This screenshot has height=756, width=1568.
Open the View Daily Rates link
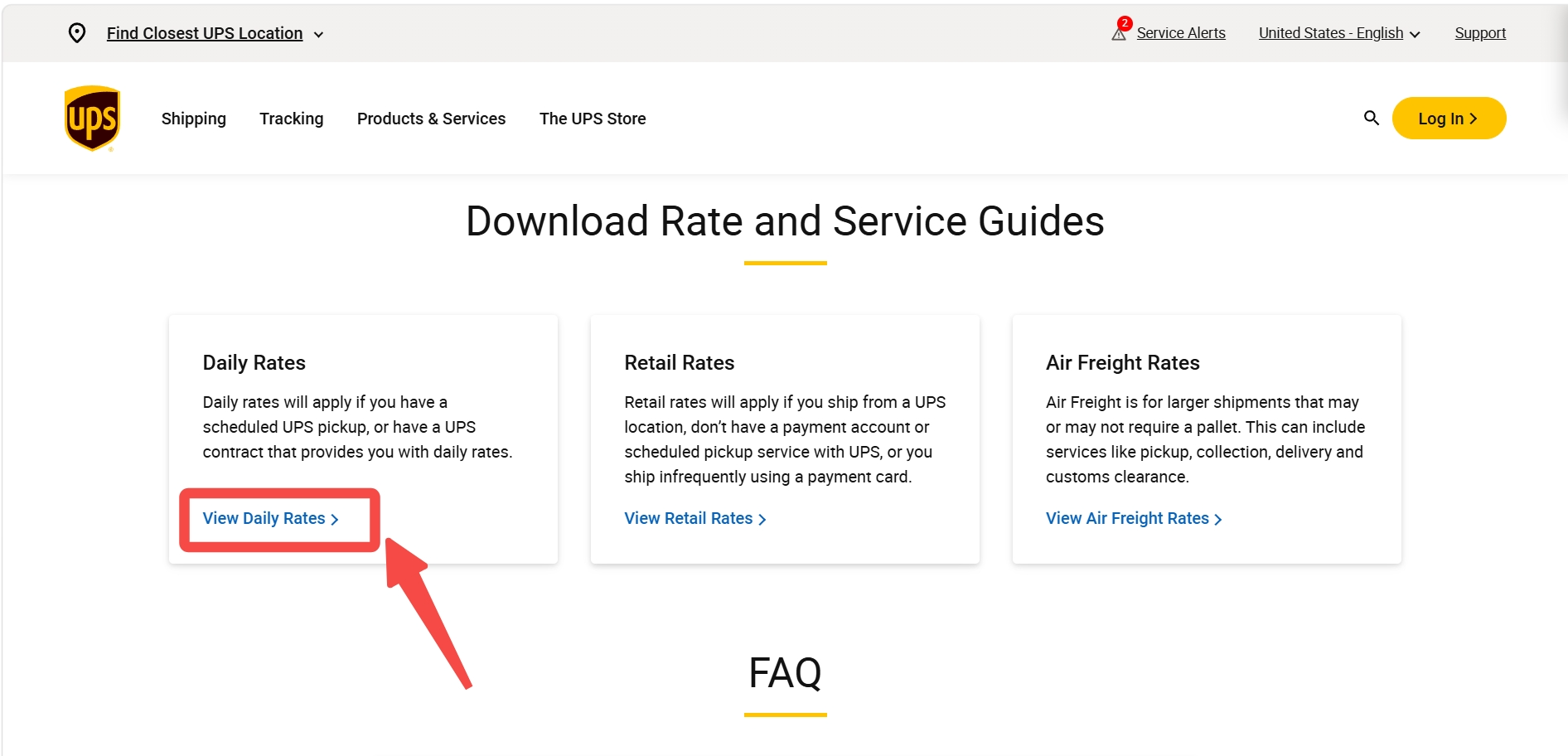(x=271, y=518)
